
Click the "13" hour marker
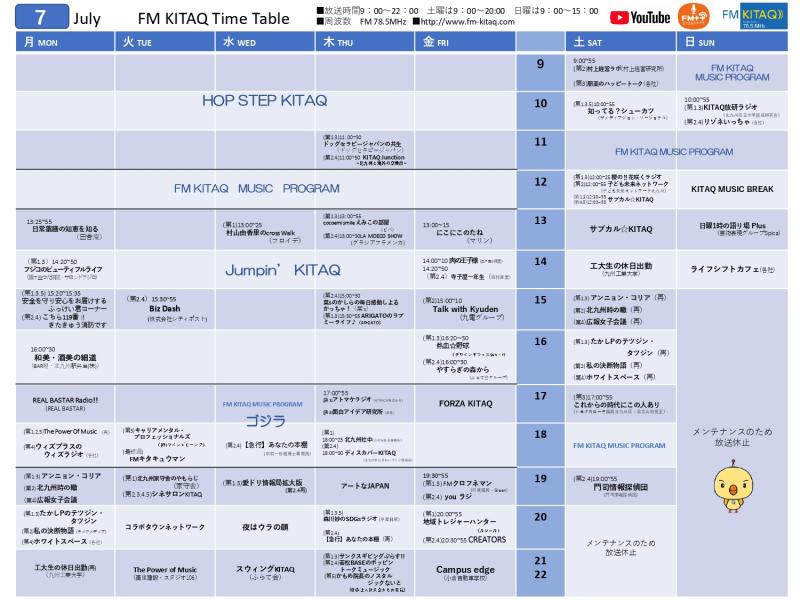tap(540, 220)
